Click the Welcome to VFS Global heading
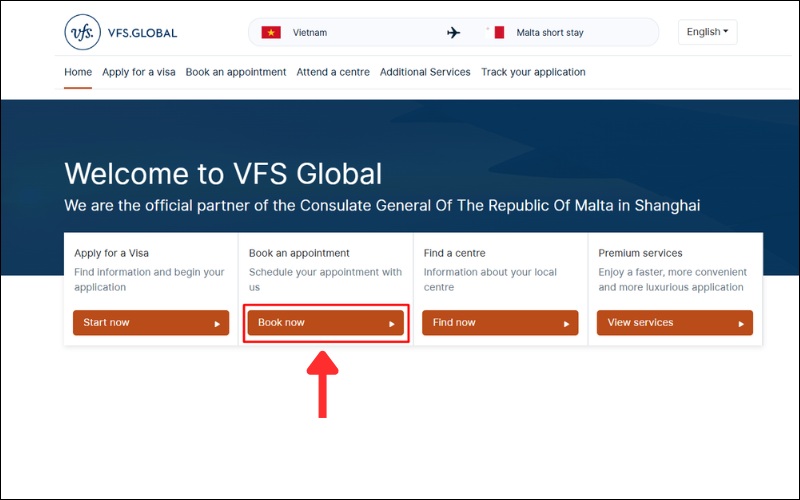This screenshot has width=800, height=500. point(223,173)
